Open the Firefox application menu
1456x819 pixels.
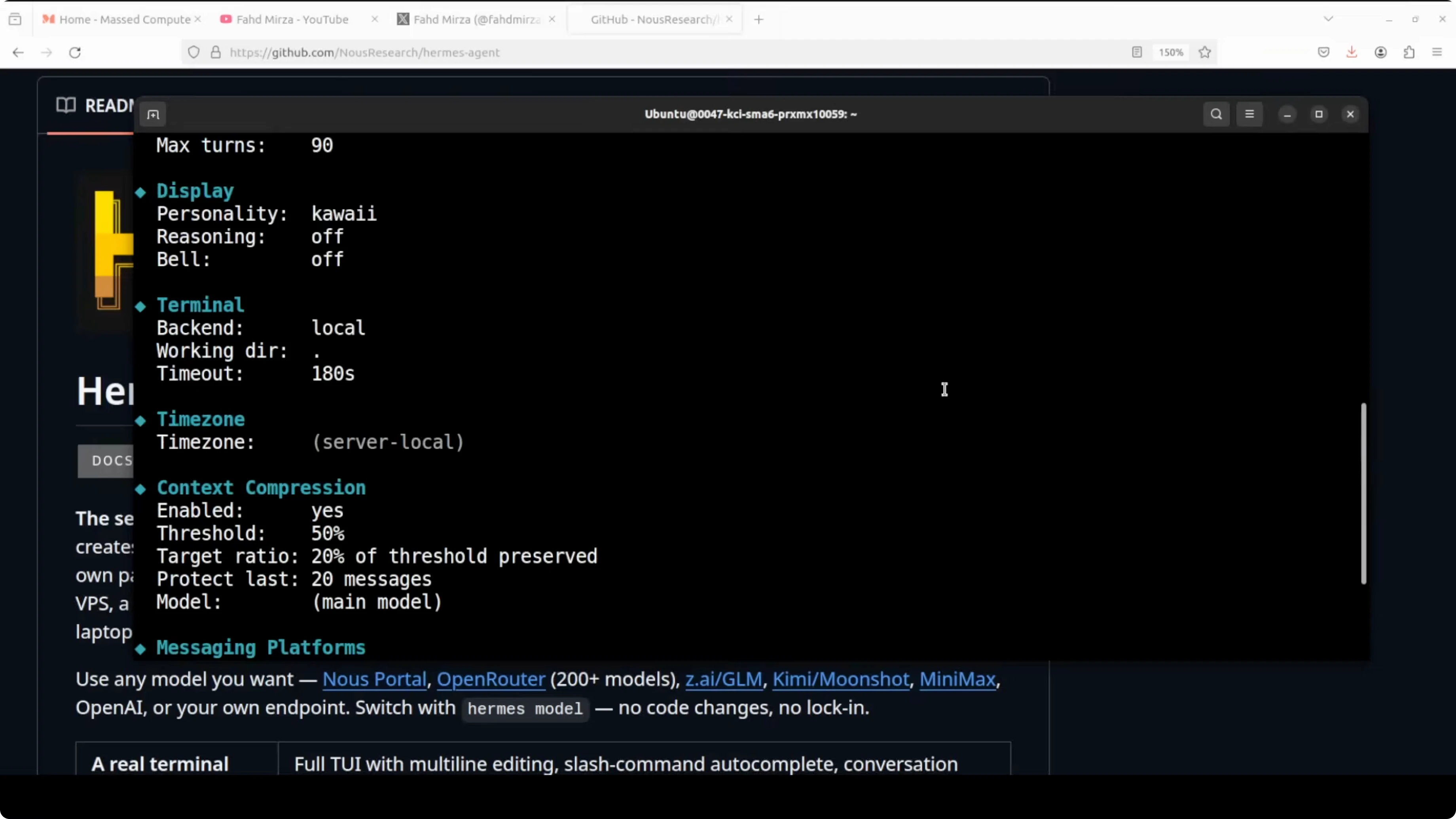(x=1437, y=53)
